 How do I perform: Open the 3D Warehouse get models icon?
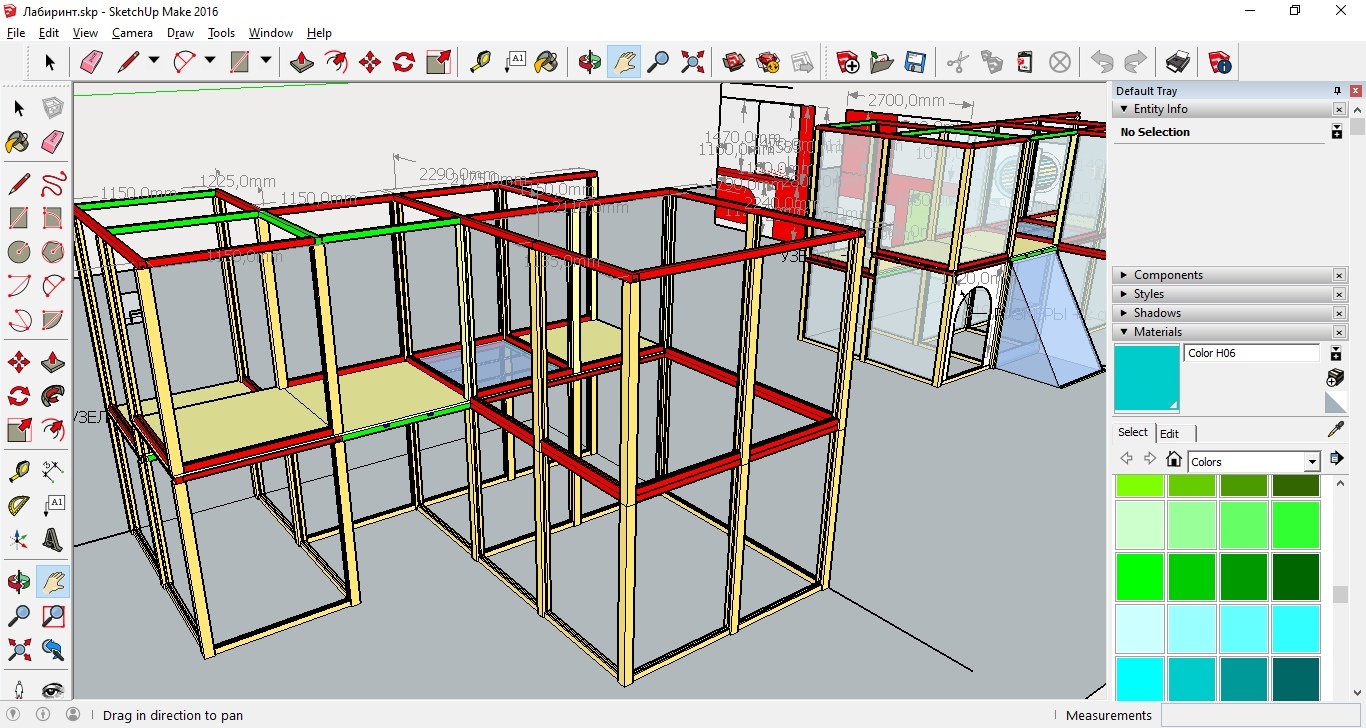735,62
